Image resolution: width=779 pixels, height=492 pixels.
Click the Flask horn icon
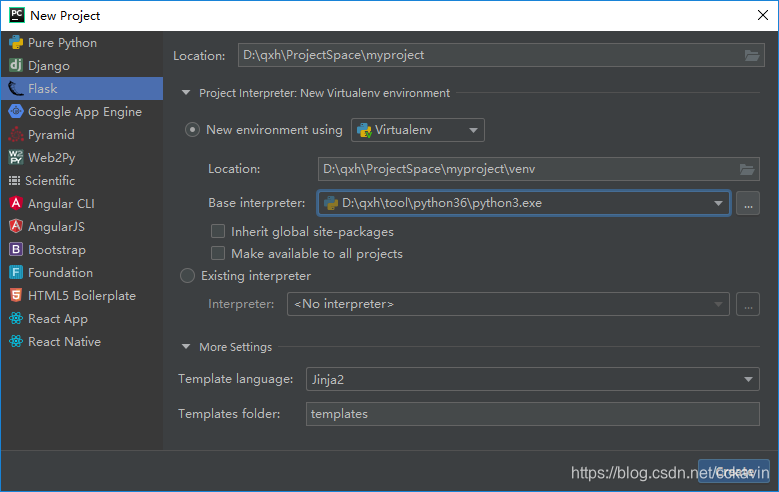click(x=16, y=88)
